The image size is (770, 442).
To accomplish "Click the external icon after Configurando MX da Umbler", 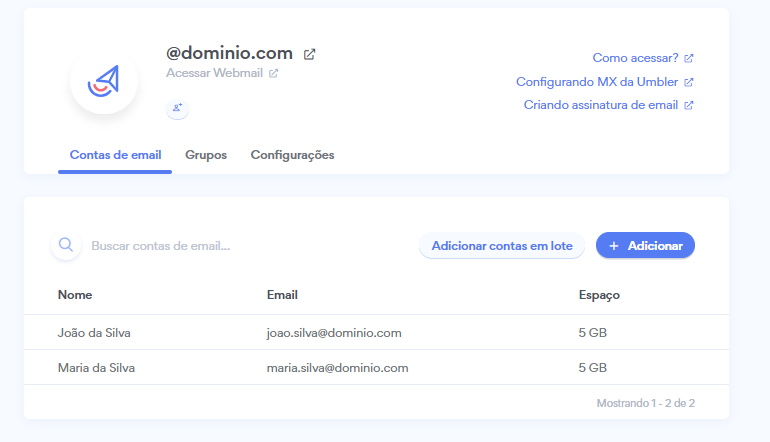I will point(688,82).
